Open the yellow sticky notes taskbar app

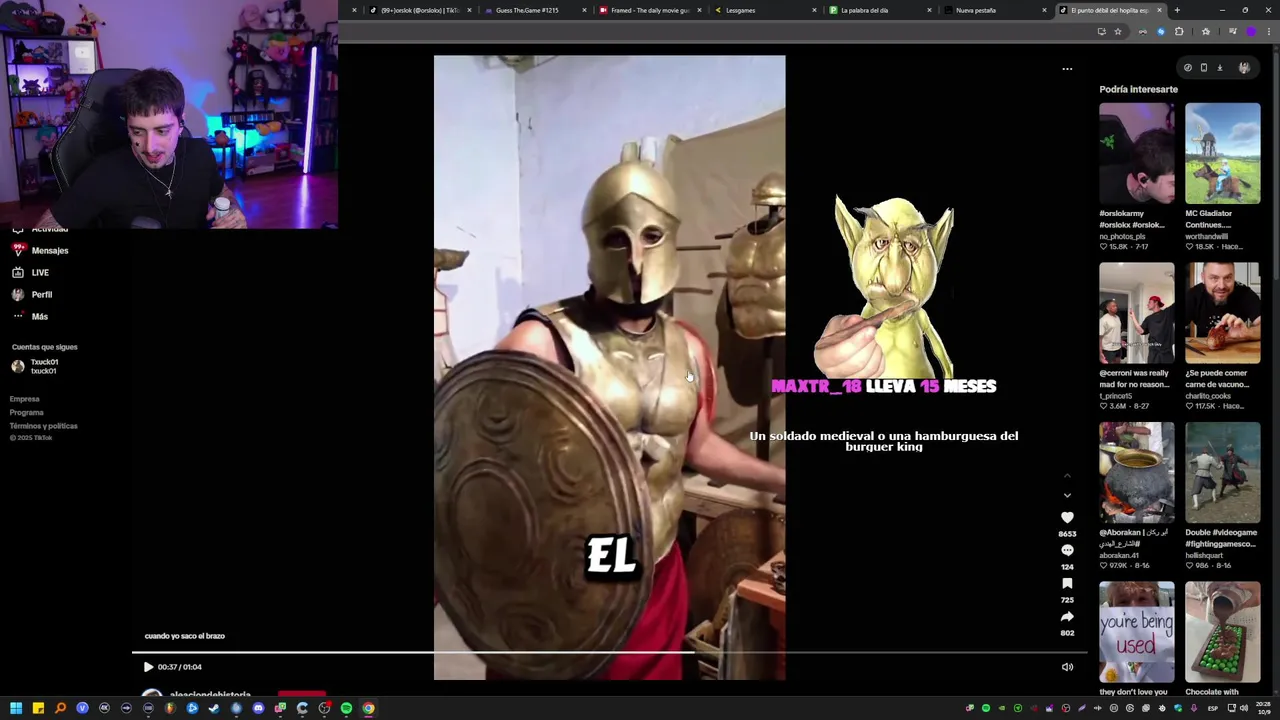point(38,708)
